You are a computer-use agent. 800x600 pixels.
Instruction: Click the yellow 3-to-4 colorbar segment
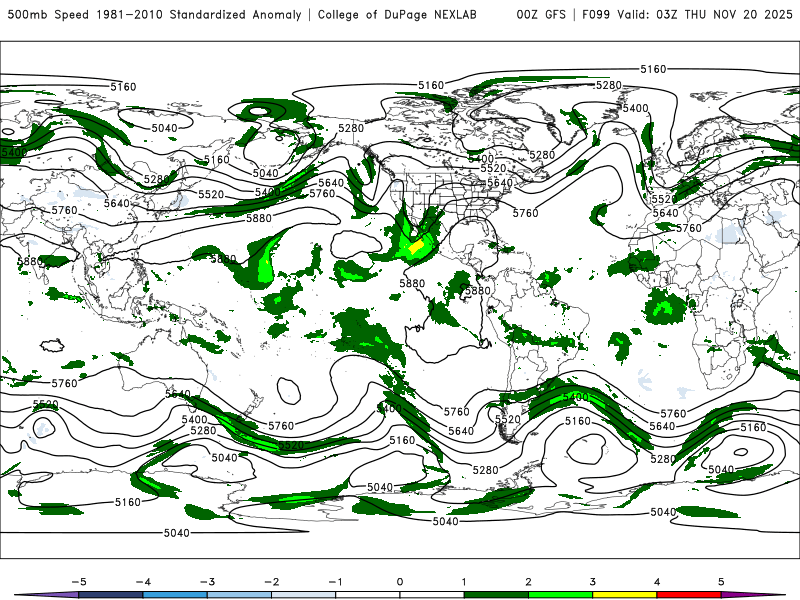tap(624, 595)
